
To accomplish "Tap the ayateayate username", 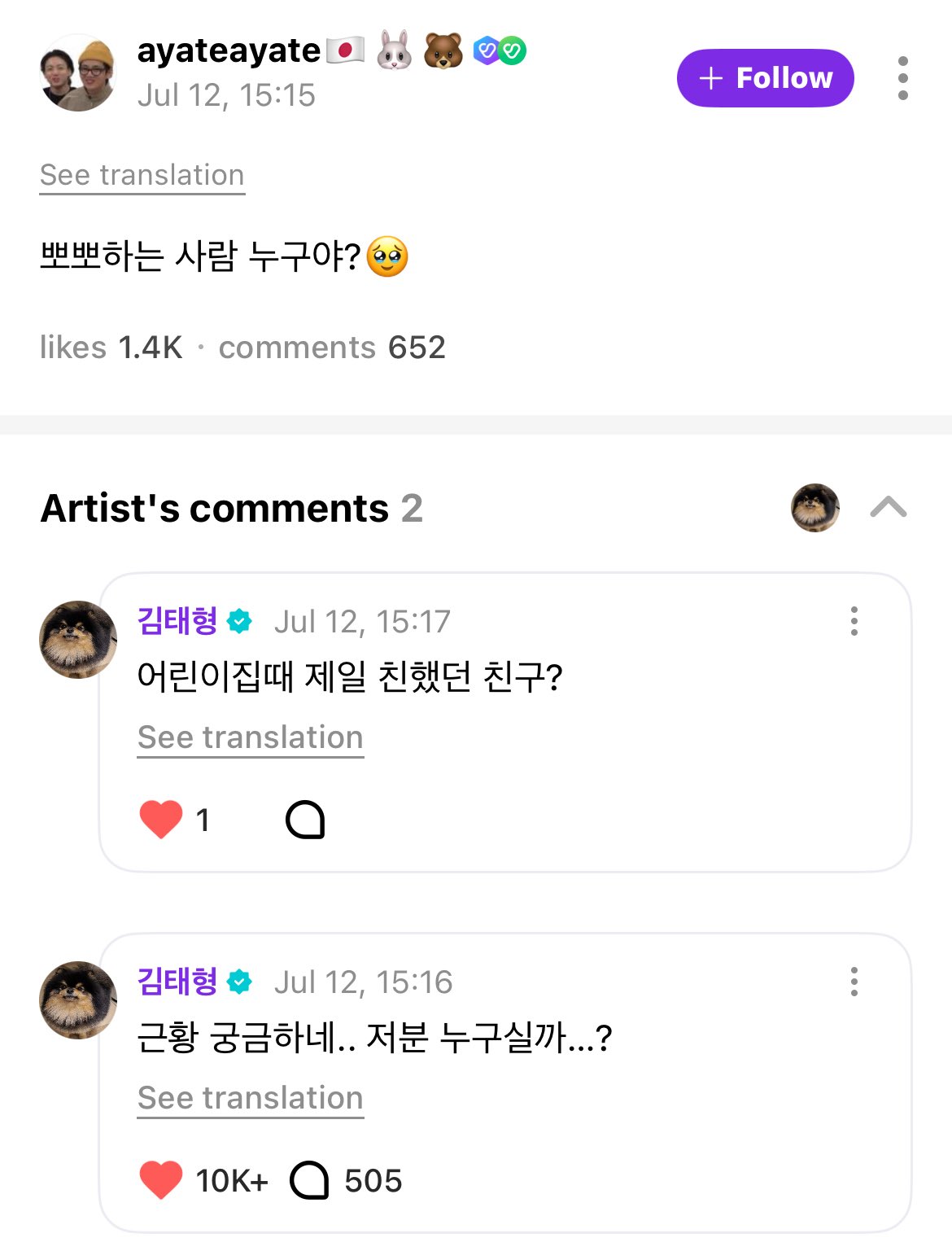I will click(229, 50).
